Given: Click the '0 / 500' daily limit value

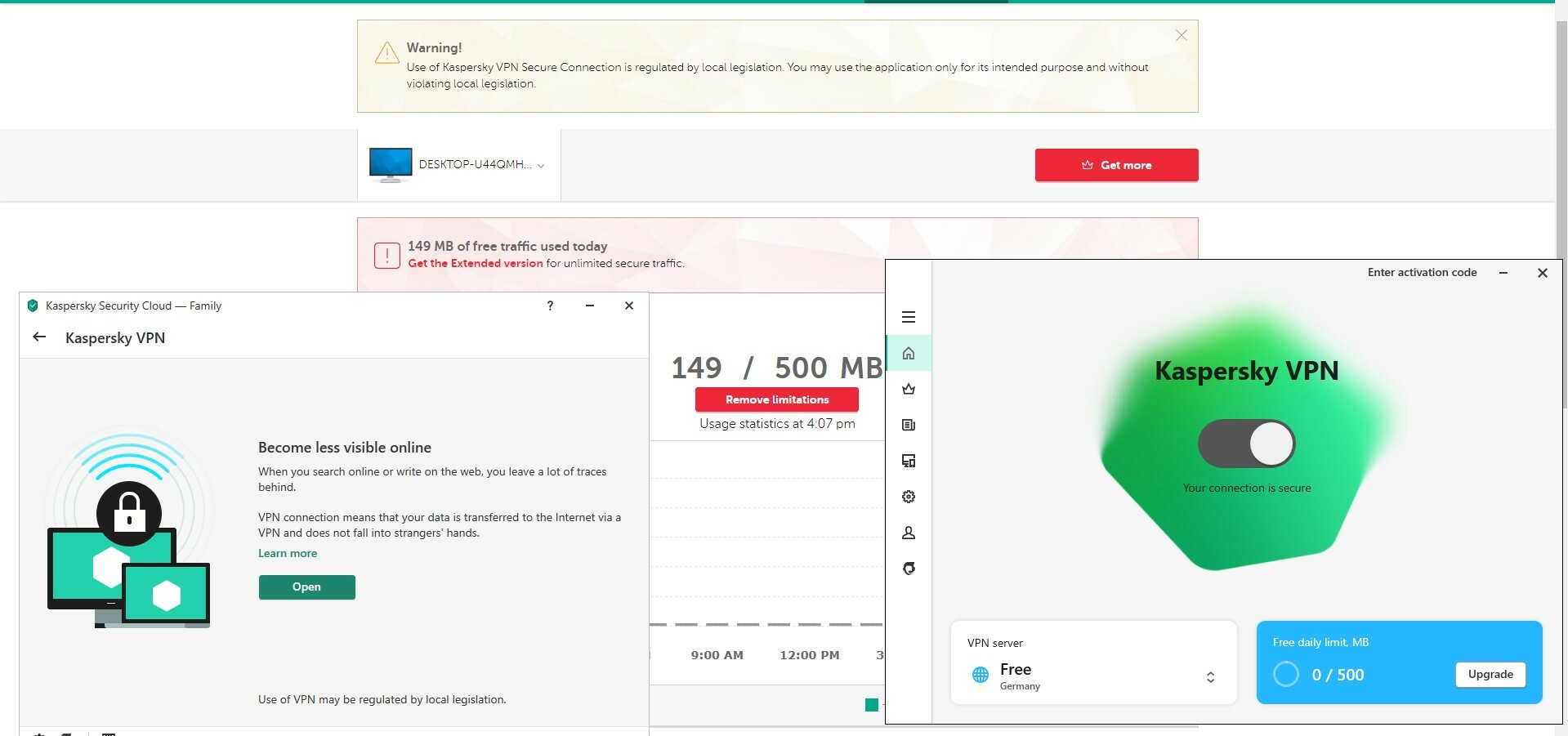Looking at the screenshot, I should (x=1338, y=675).
